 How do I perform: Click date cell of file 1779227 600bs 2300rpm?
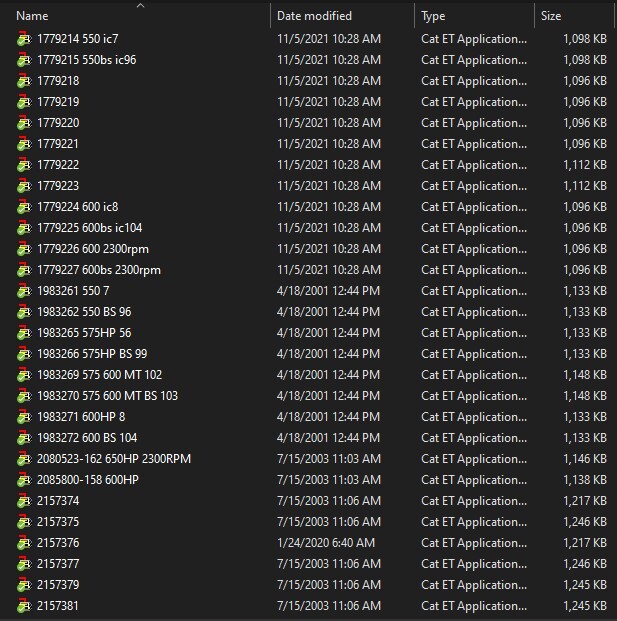pos(329,270)
